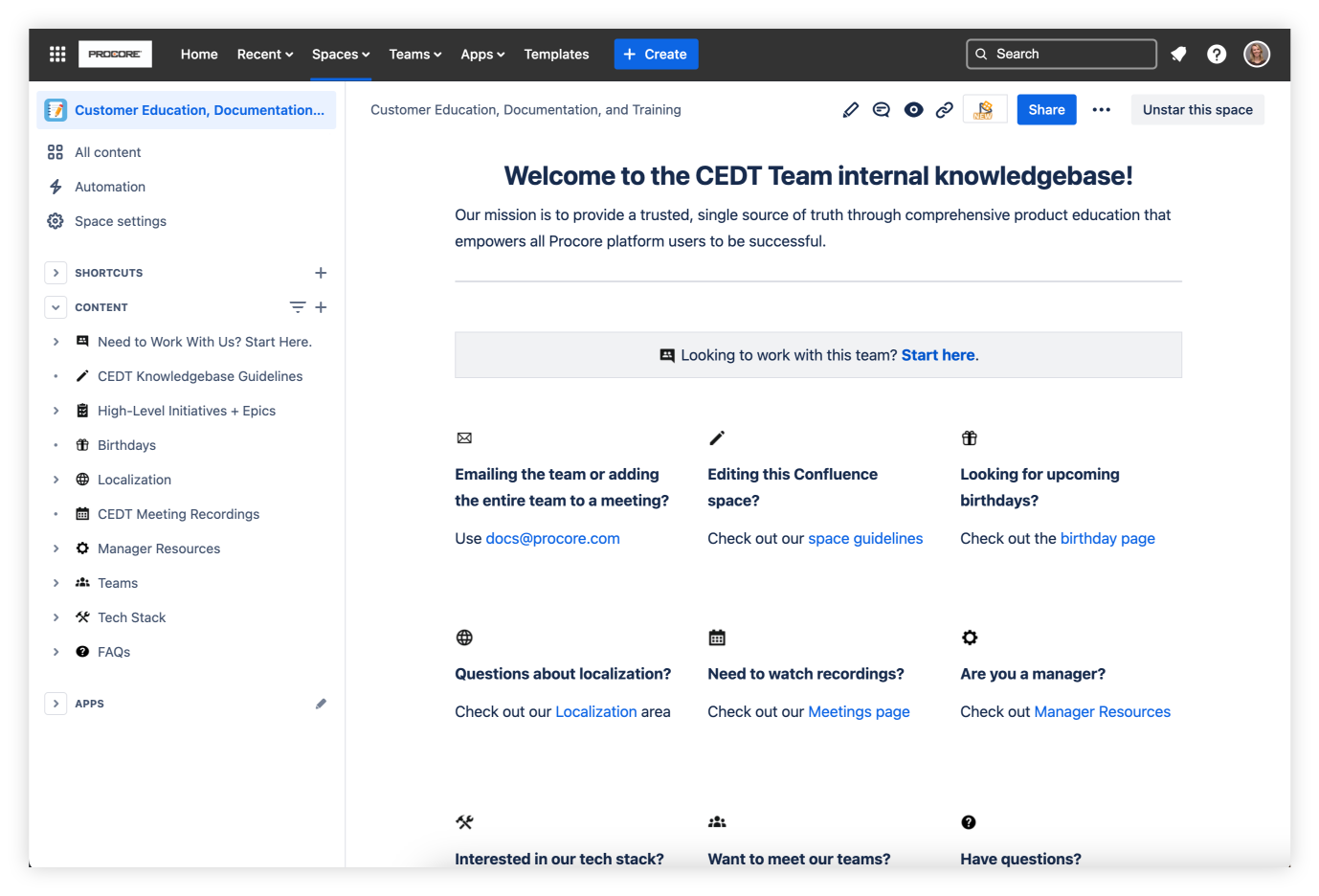Click the people icon above teams section
The width and height of the screenshot is (1319, 896).
[x=717, y=822]
